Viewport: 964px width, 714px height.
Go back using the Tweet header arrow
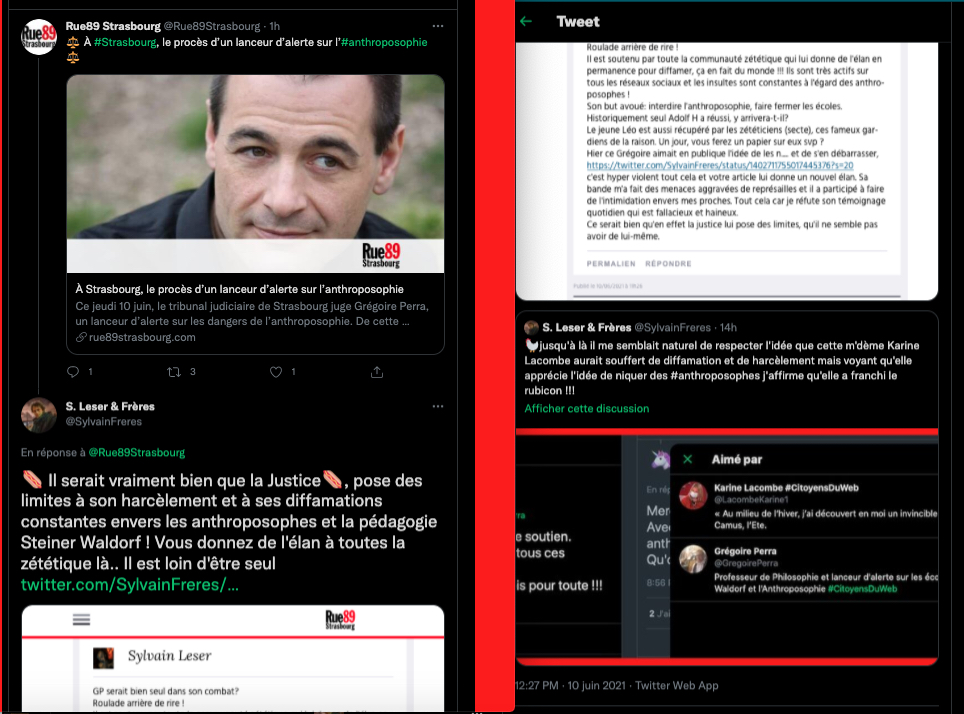[x=526, y=21]
